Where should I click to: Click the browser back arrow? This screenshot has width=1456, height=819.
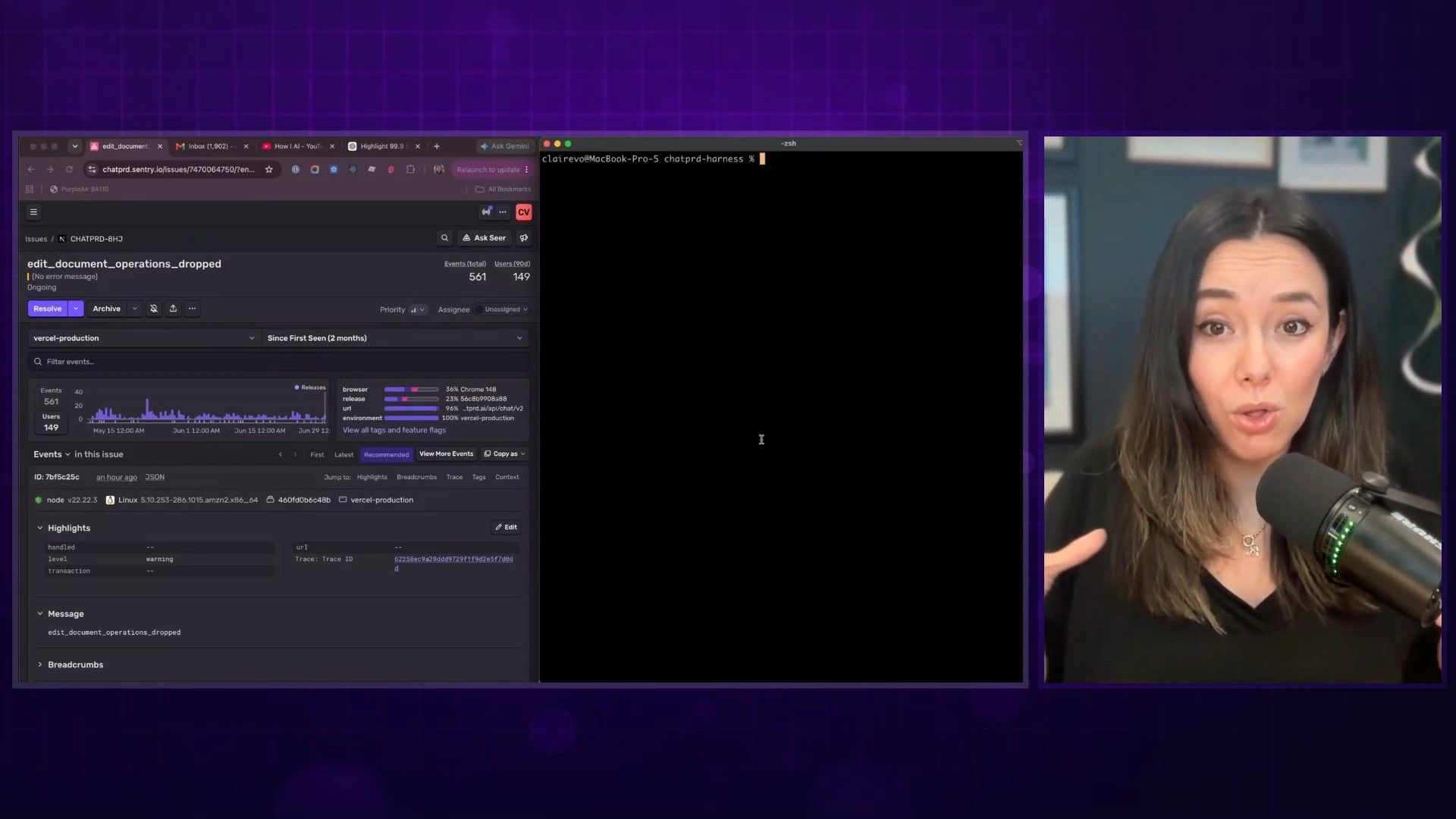[x=31, y=170]
